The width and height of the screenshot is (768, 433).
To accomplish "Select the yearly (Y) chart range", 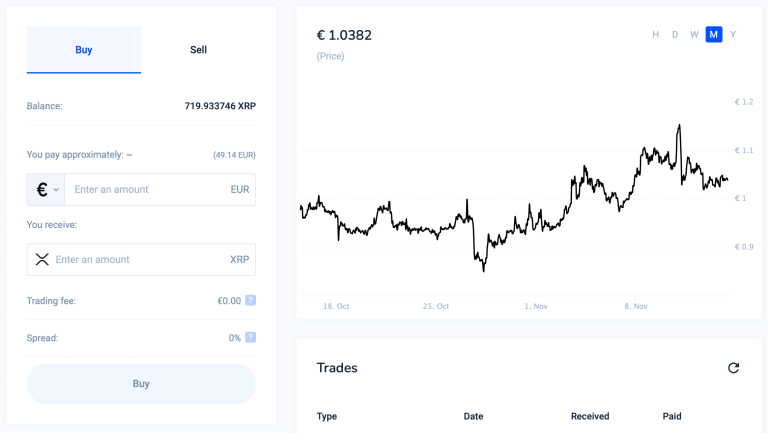I will click(x=733, y=35).
